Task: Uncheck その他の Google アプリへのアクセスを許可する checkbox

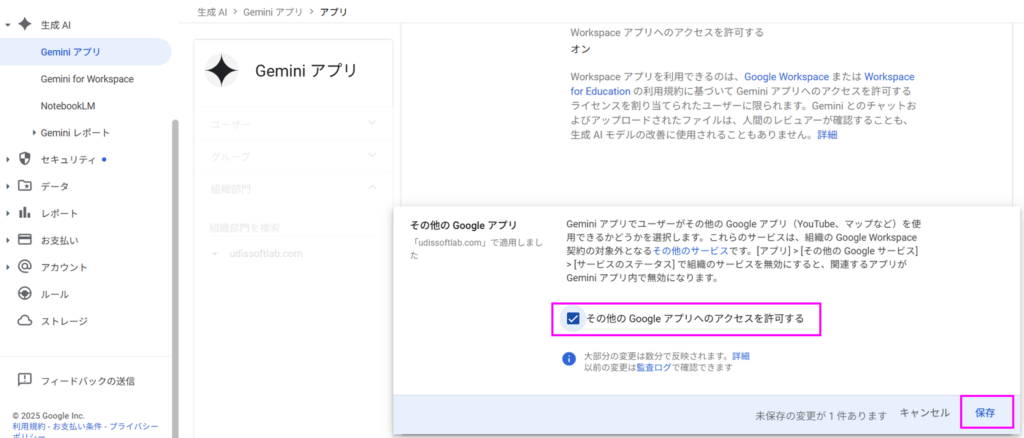Action: coord(573,319)
